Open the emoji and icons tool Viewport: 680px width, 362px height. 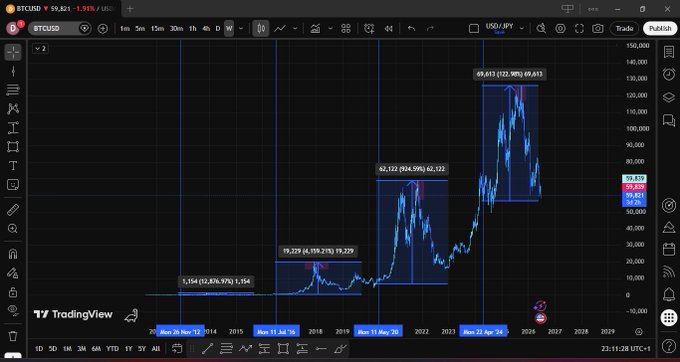point(13,185)
